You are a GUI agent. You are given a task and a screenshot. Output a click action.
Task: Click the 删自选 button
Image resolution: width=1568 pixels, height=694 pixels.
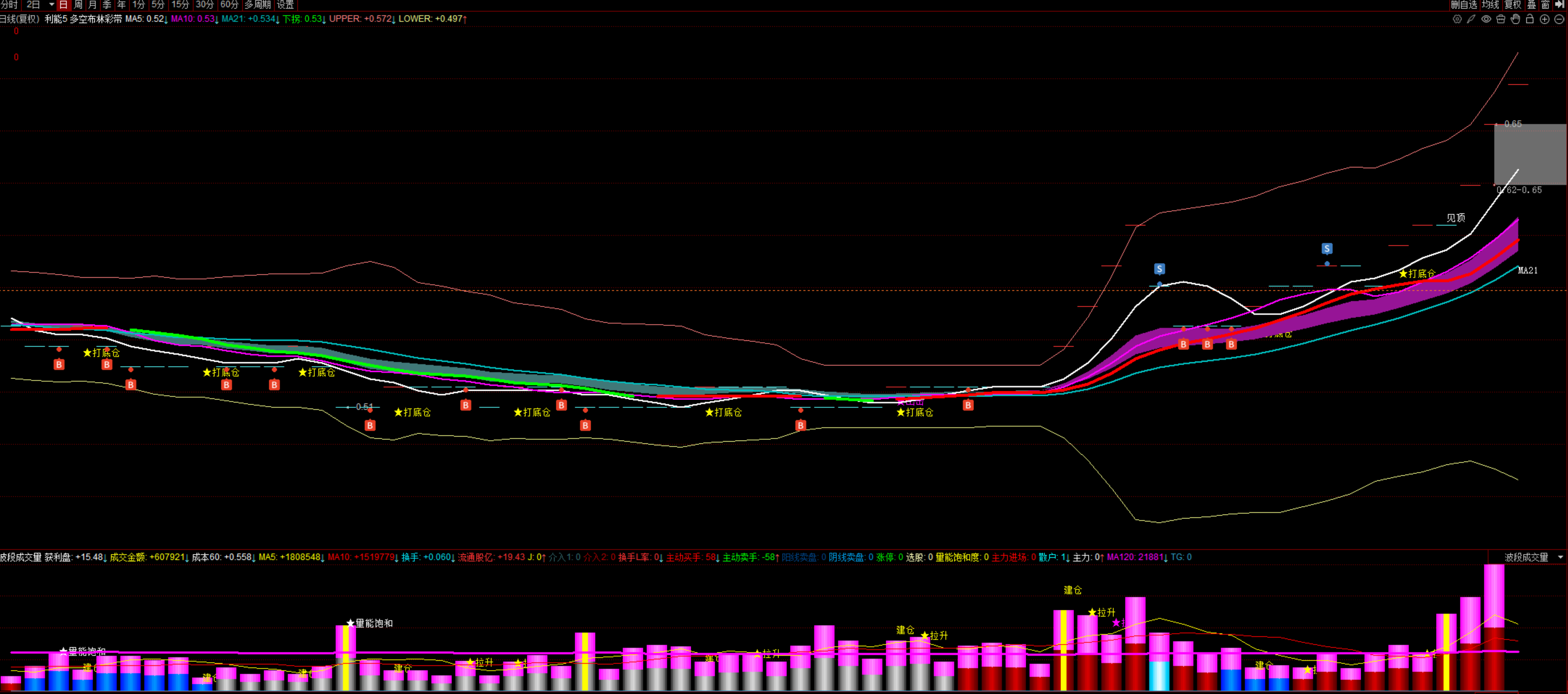point(1463,5)
